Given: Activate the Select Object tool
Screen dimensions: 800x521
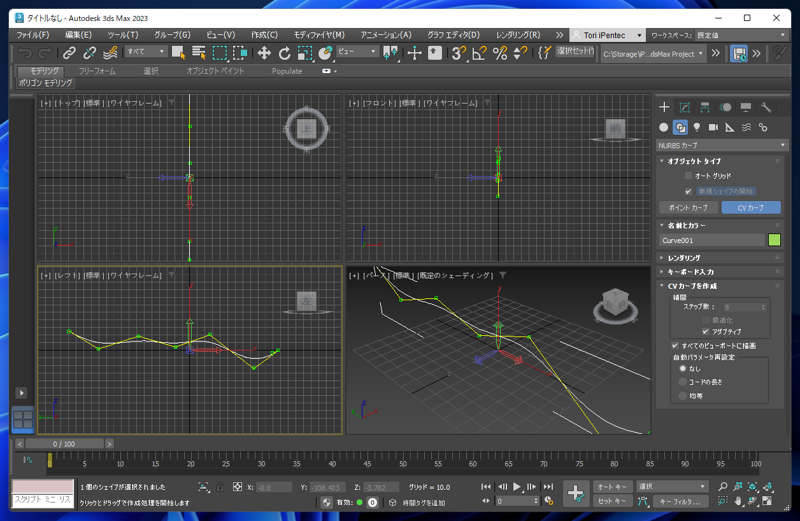Looking at the screenshot, I should pyautogui.click(x=178, y=53).
